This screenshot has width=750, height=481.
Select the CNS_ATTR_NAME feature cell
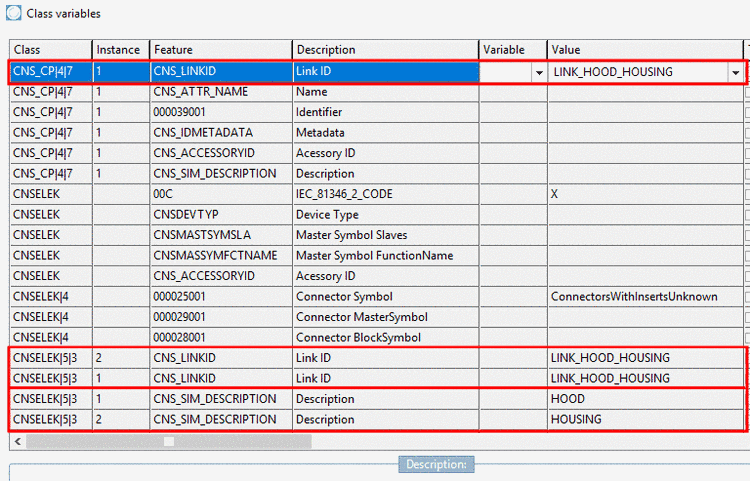coord(221,92)
